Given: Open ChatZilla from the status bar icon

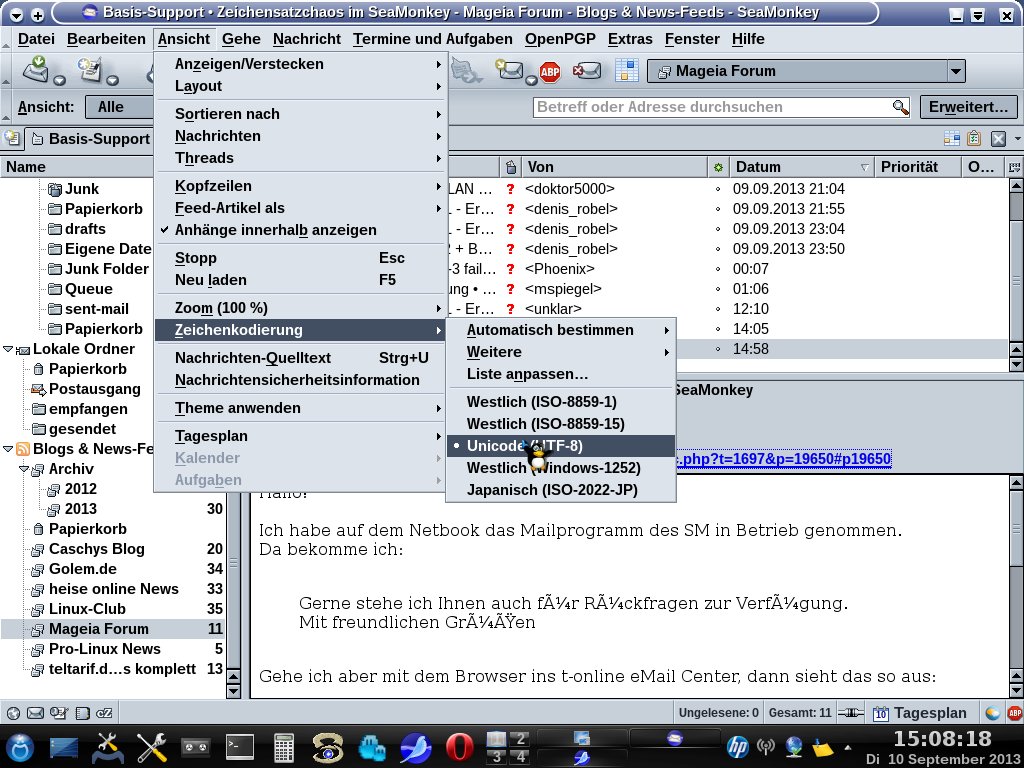Looking at the screenshot, I should coord(104,713).
